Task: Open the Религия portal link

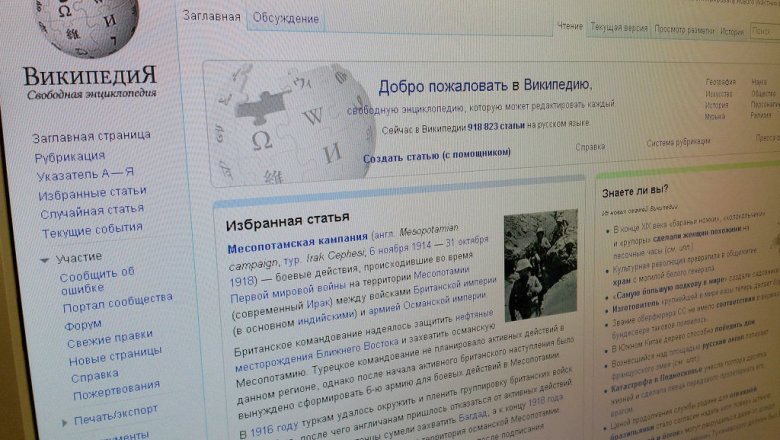Action: [761, 115]
